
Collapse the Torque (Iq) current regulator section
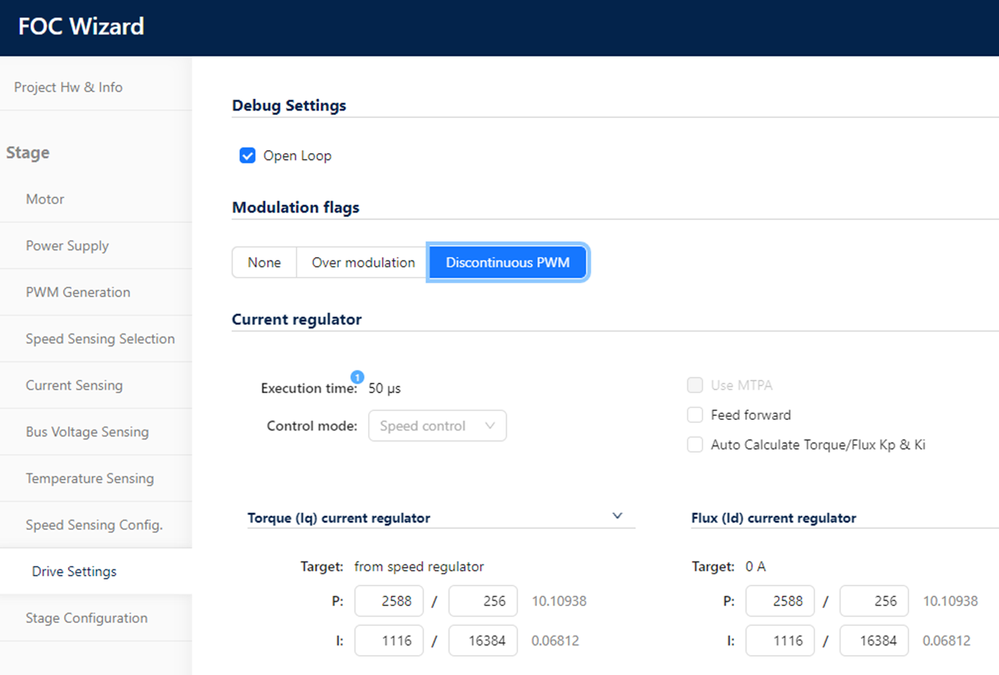pyautogui.click(x=617, y=516)
